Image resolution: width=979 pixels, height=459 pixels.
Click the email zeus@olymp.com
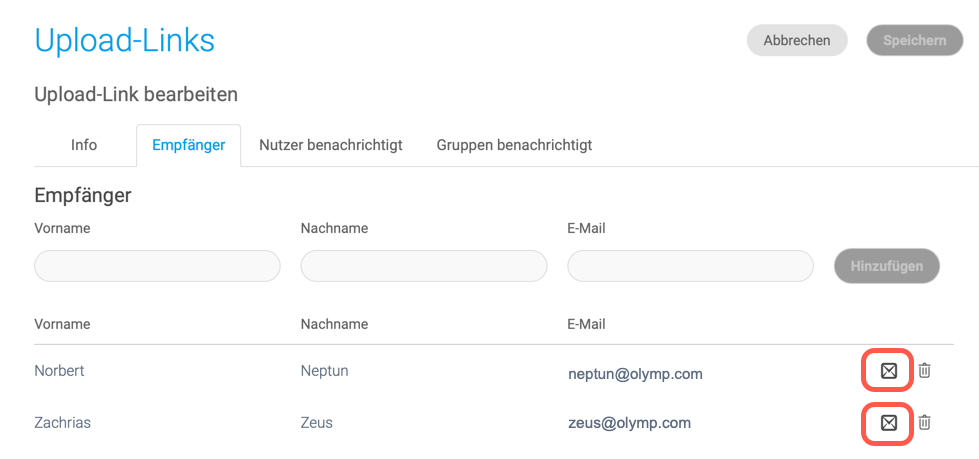point(629,423)
